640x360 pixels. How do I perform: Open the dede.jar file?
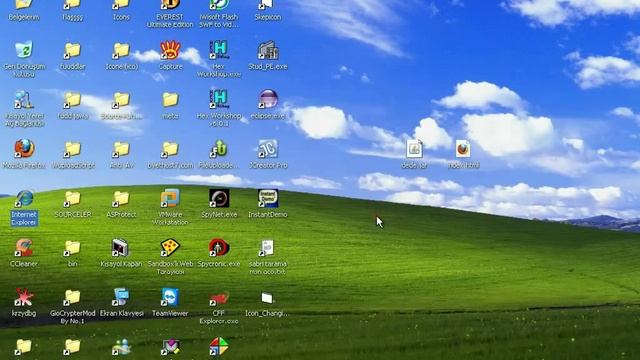click(414, 149)
